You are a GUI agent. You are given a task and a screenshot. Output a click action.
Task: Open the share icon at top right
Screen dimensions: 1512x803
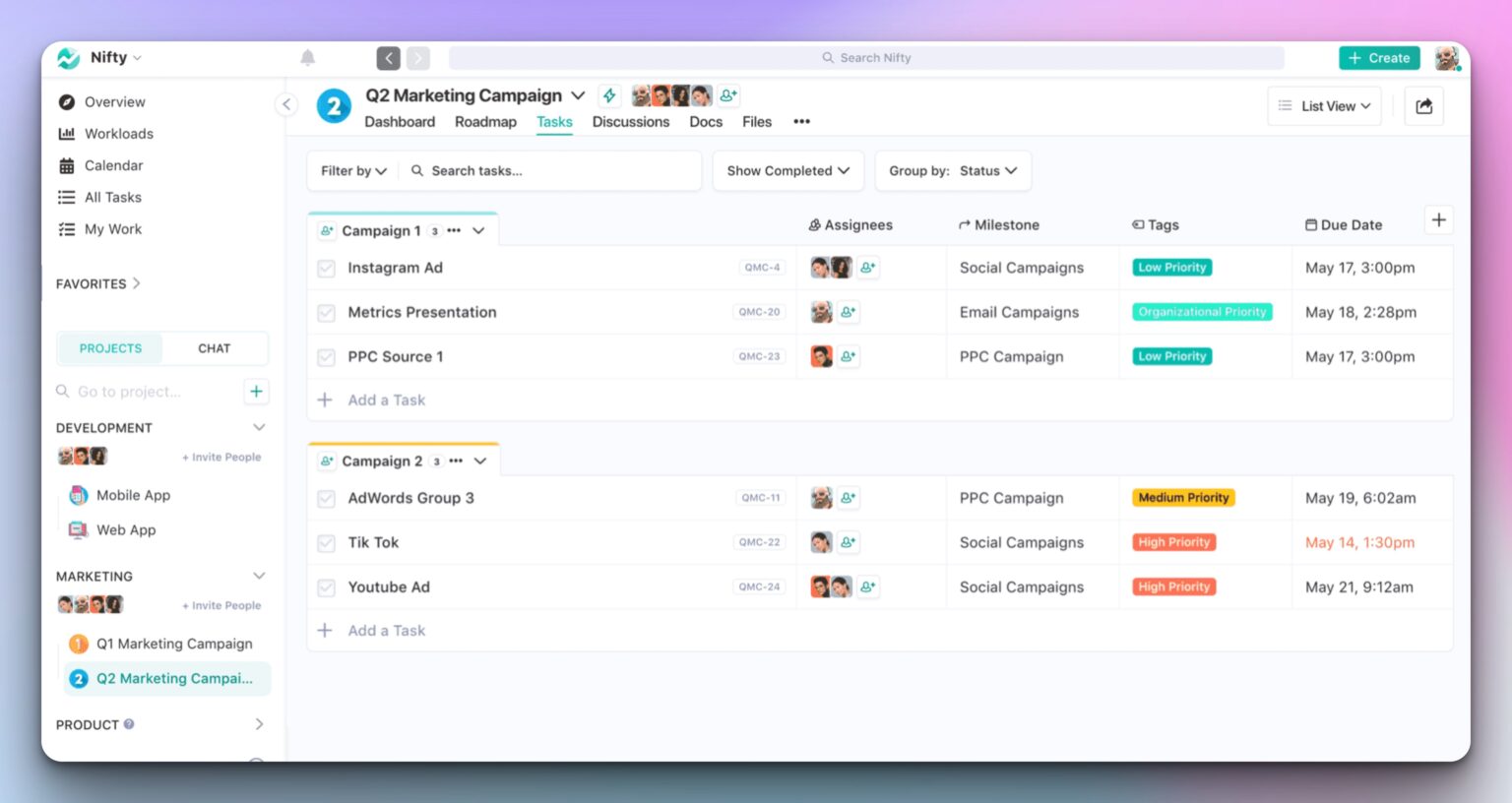[x=1423, y=105]
